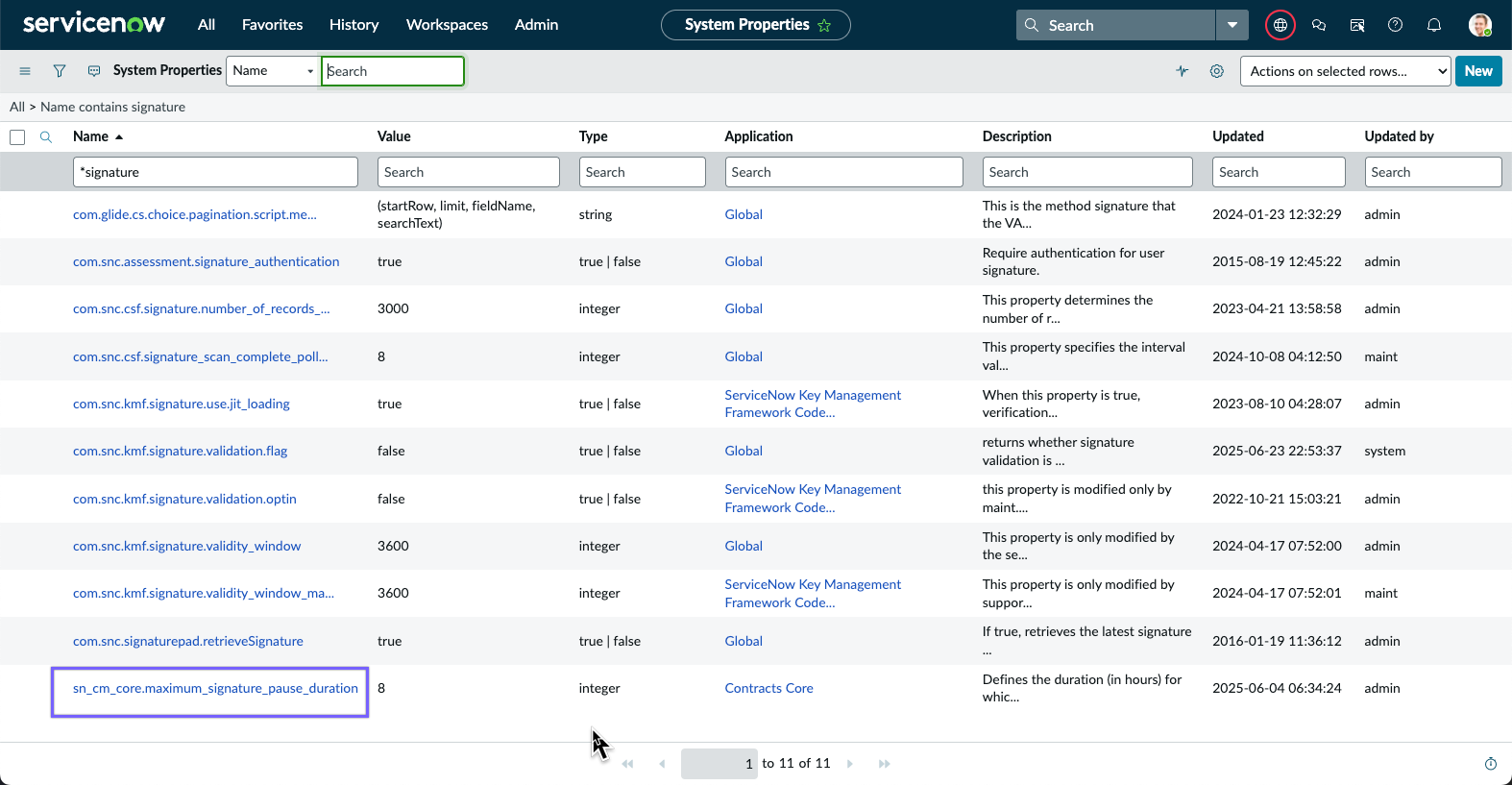Open the All menu
Screen dimensions: 1512x785
point(207,25)
